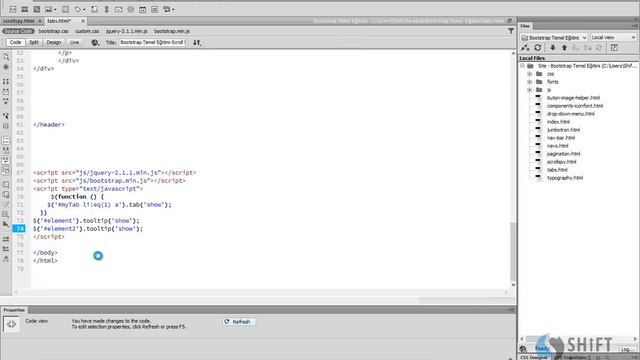Click the code scrollbar down arrow
640x360 pixels.
[x=513, y=284]
